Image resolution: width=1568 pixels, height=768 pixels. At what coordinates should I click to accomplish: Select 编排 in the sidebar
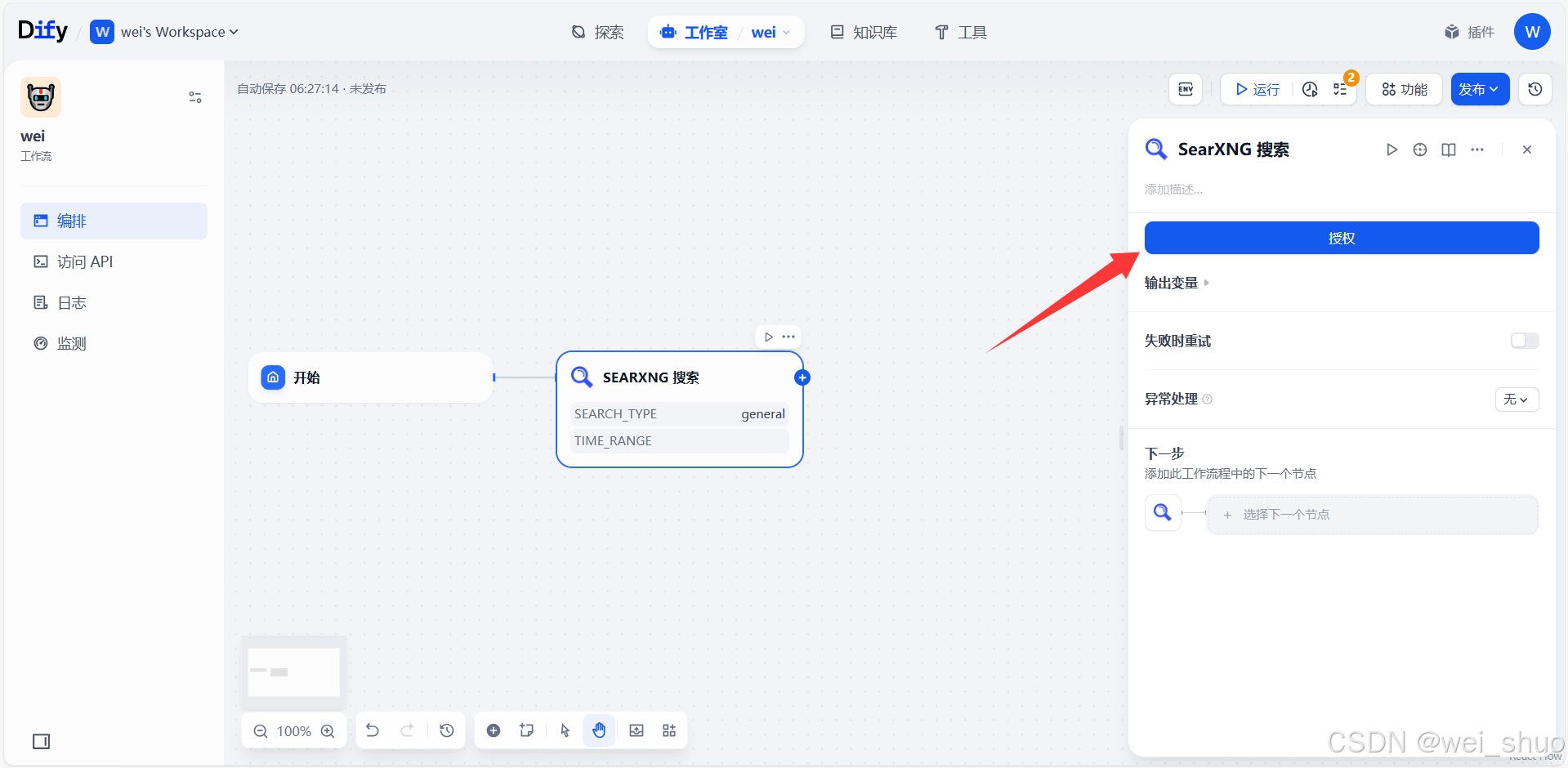click(x=114, y=221)
